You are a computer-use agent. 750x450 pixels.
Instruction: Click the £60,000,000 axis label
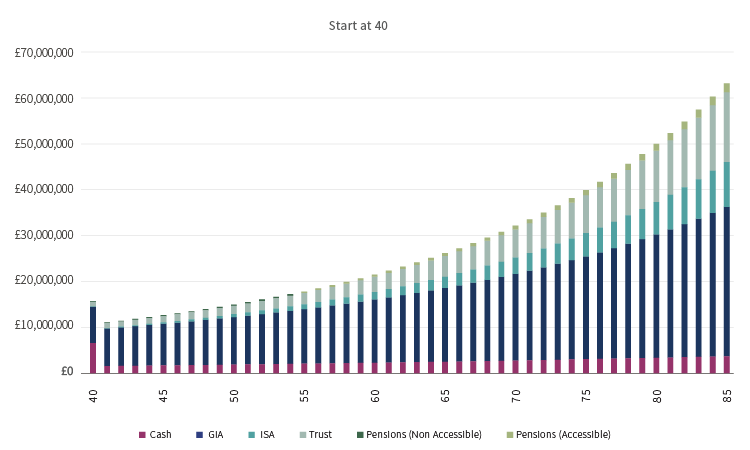(44, 99)
